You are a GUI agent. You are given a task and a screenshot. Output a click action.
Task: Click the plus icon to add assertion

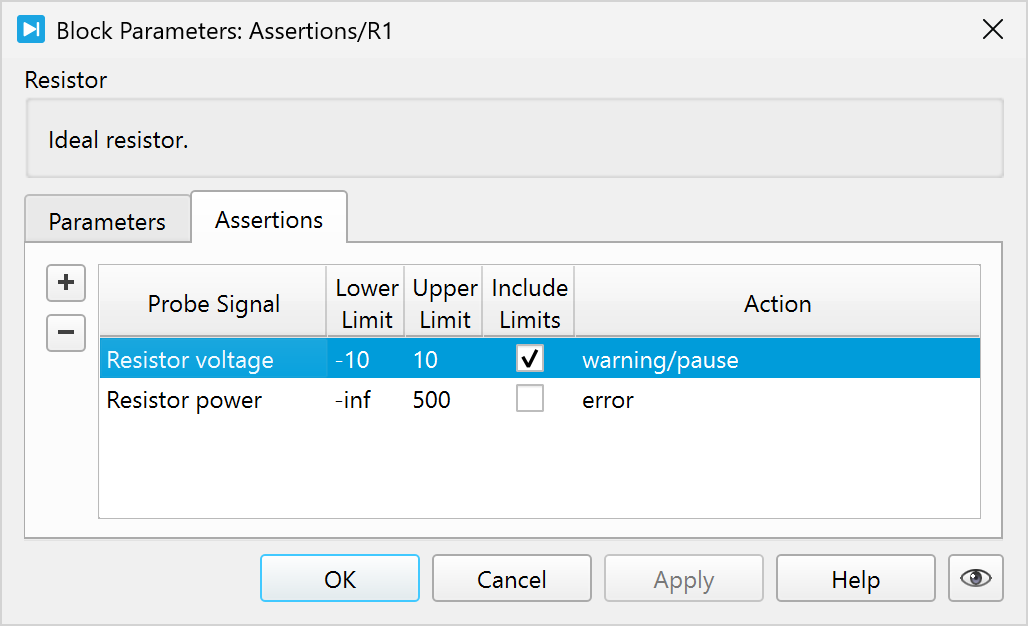pyautogui.click(x=66, y=283)
